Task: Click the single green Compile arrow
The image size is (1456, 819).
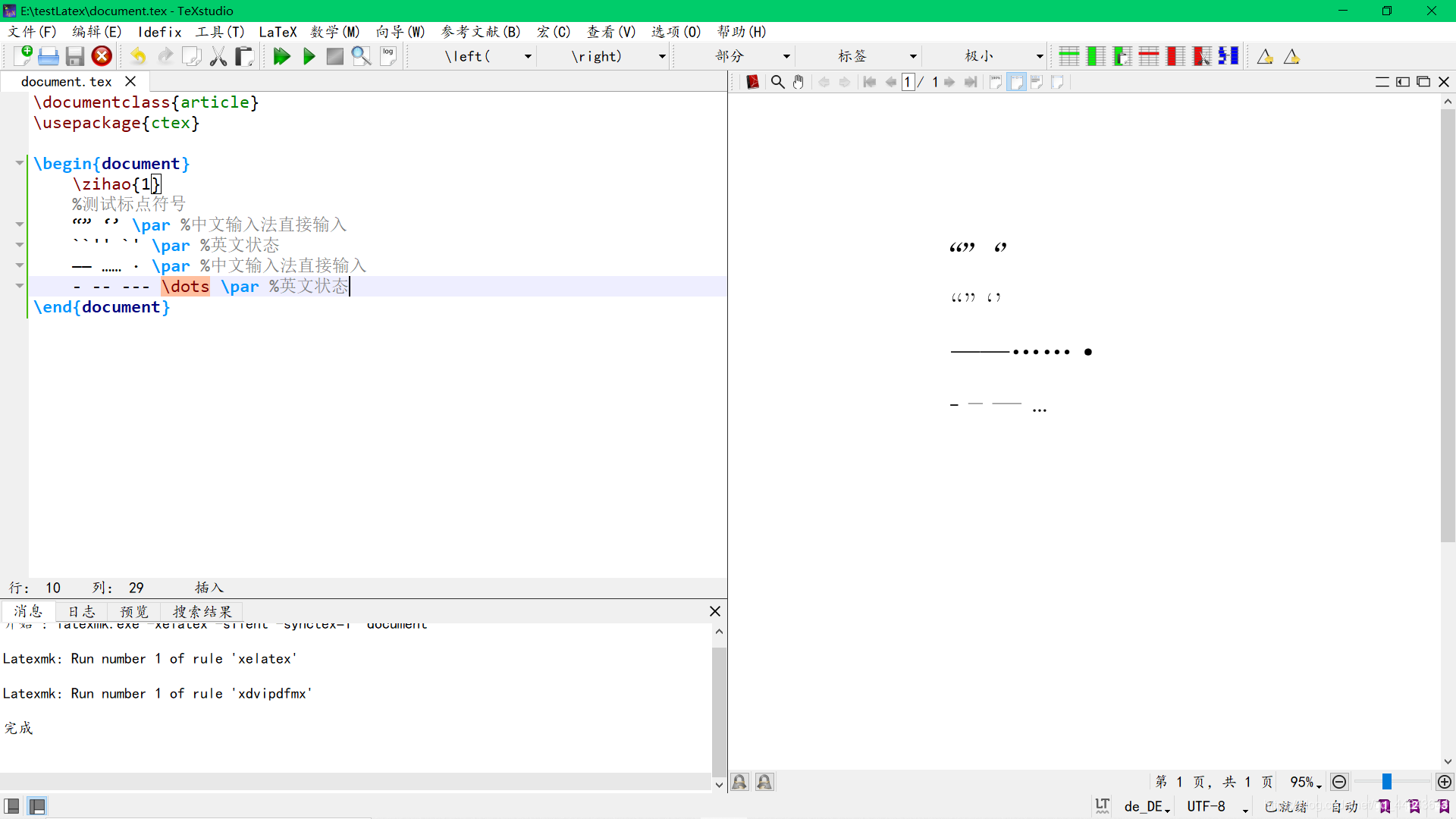Action: (309, 56)
